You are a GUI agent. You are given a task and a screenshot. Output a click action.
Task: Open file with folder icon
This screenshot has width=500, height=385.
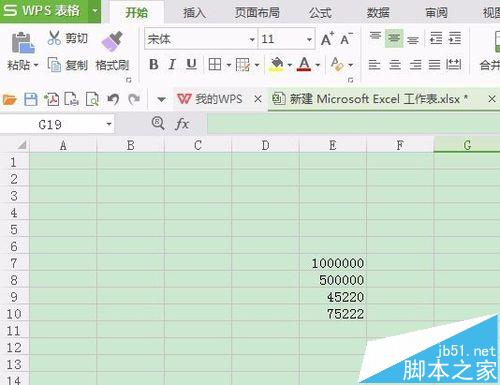(x=10, y=99)
